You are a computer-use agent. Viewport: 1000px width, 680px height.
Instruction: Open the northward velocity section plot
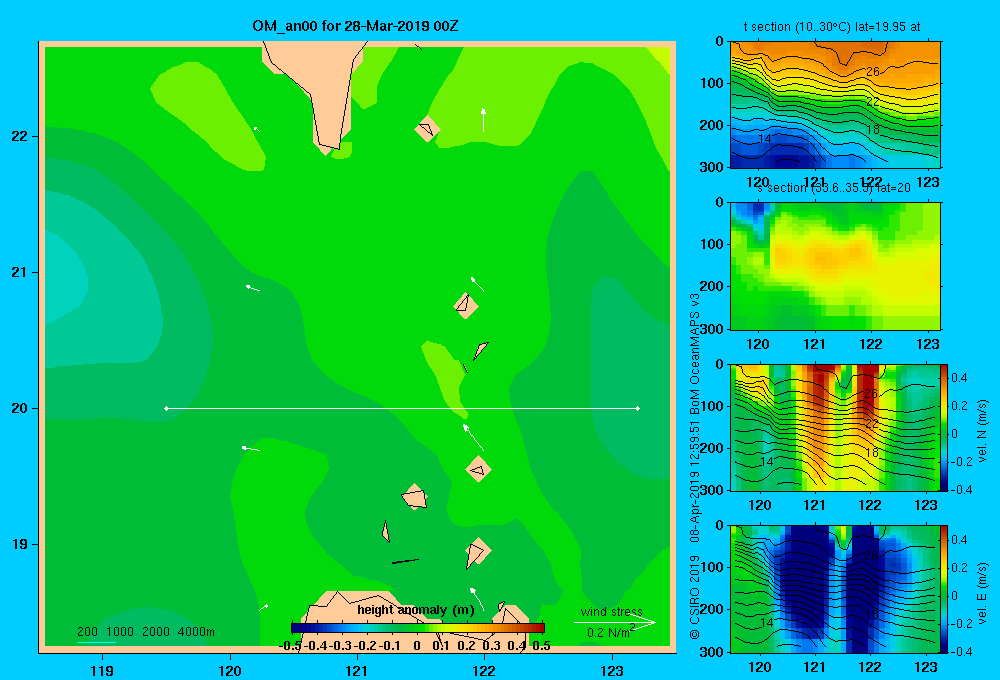point(835,427)
